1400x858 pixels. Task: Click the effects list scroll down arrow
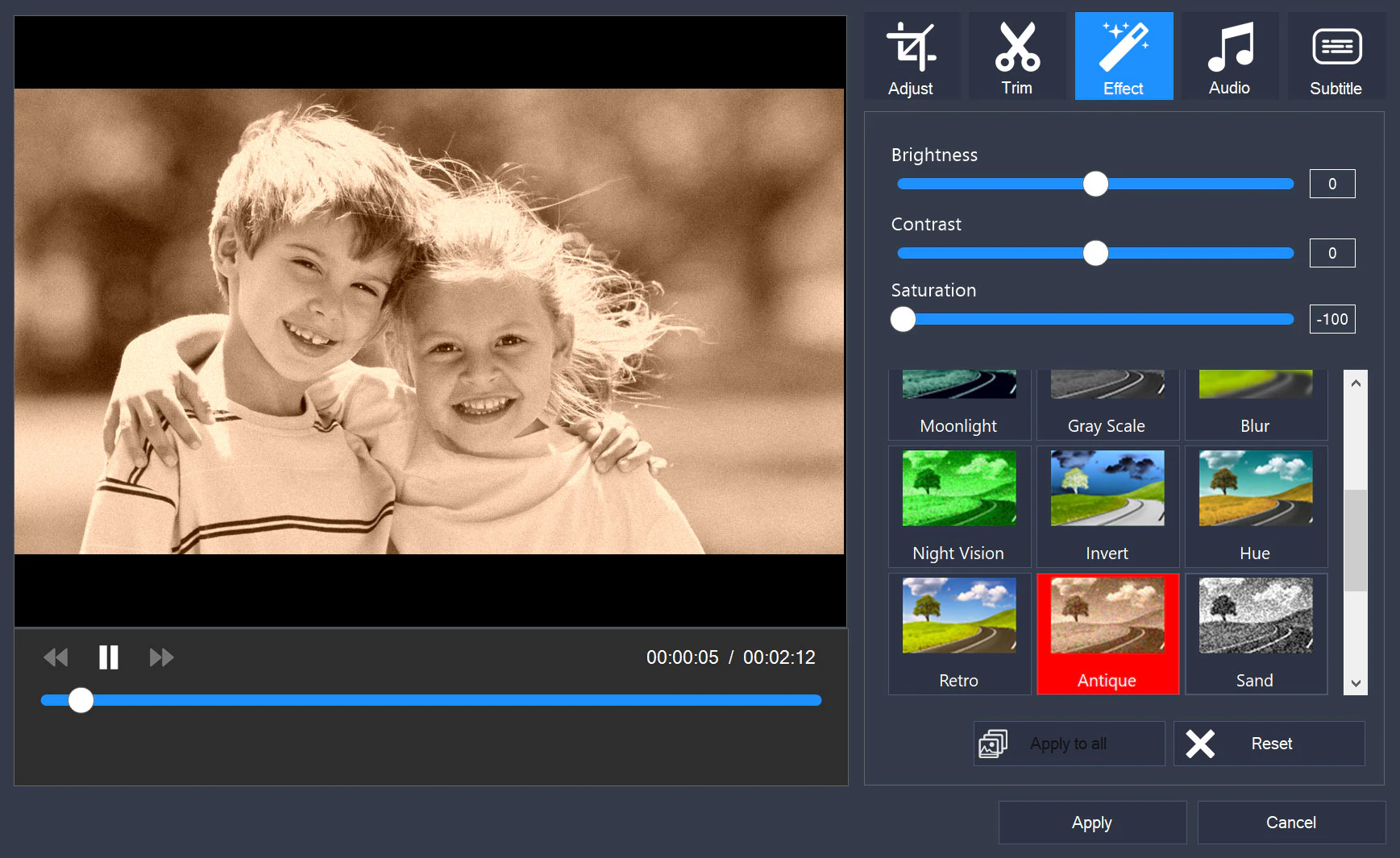click(1356, 683)
